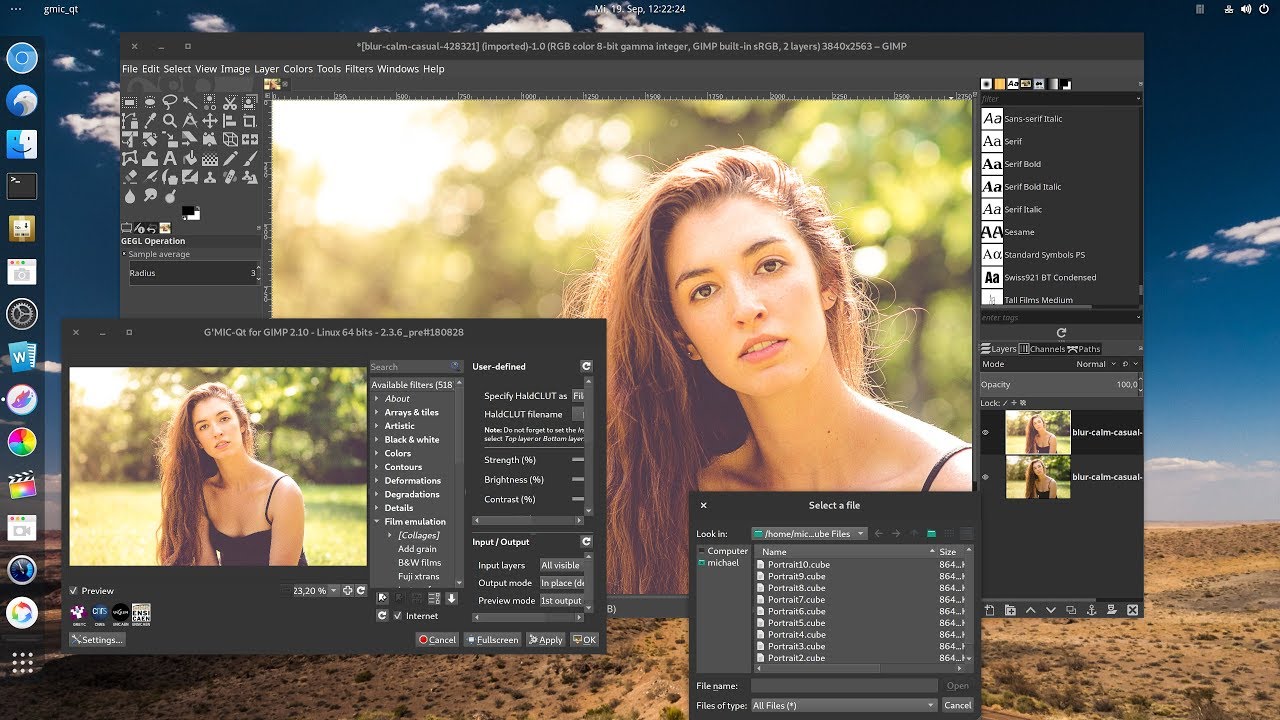Click Cancel in Select a file dialog
Image resolution: width=1280 pixels, height=720 pixels.
[957, 705]
